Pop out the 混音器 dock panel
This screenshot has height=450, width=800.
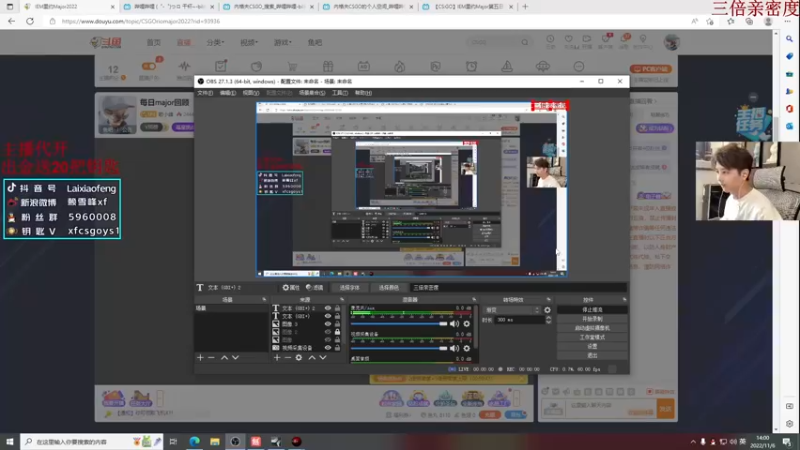click(x=473, y=299)
